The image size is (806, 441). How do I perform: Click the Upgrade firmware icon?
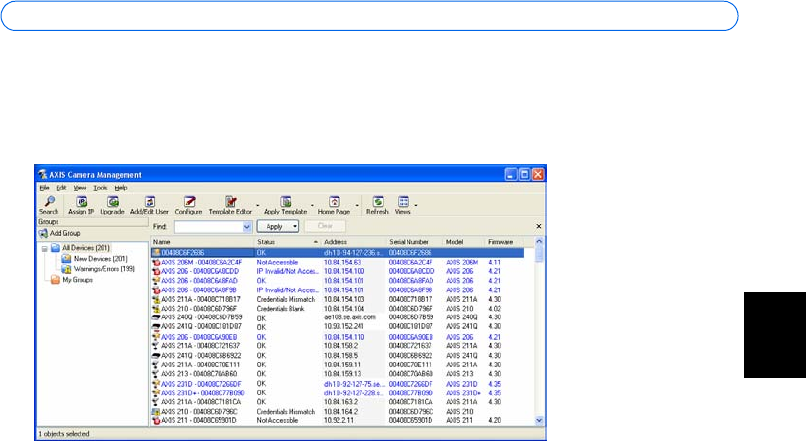point(112,204)
